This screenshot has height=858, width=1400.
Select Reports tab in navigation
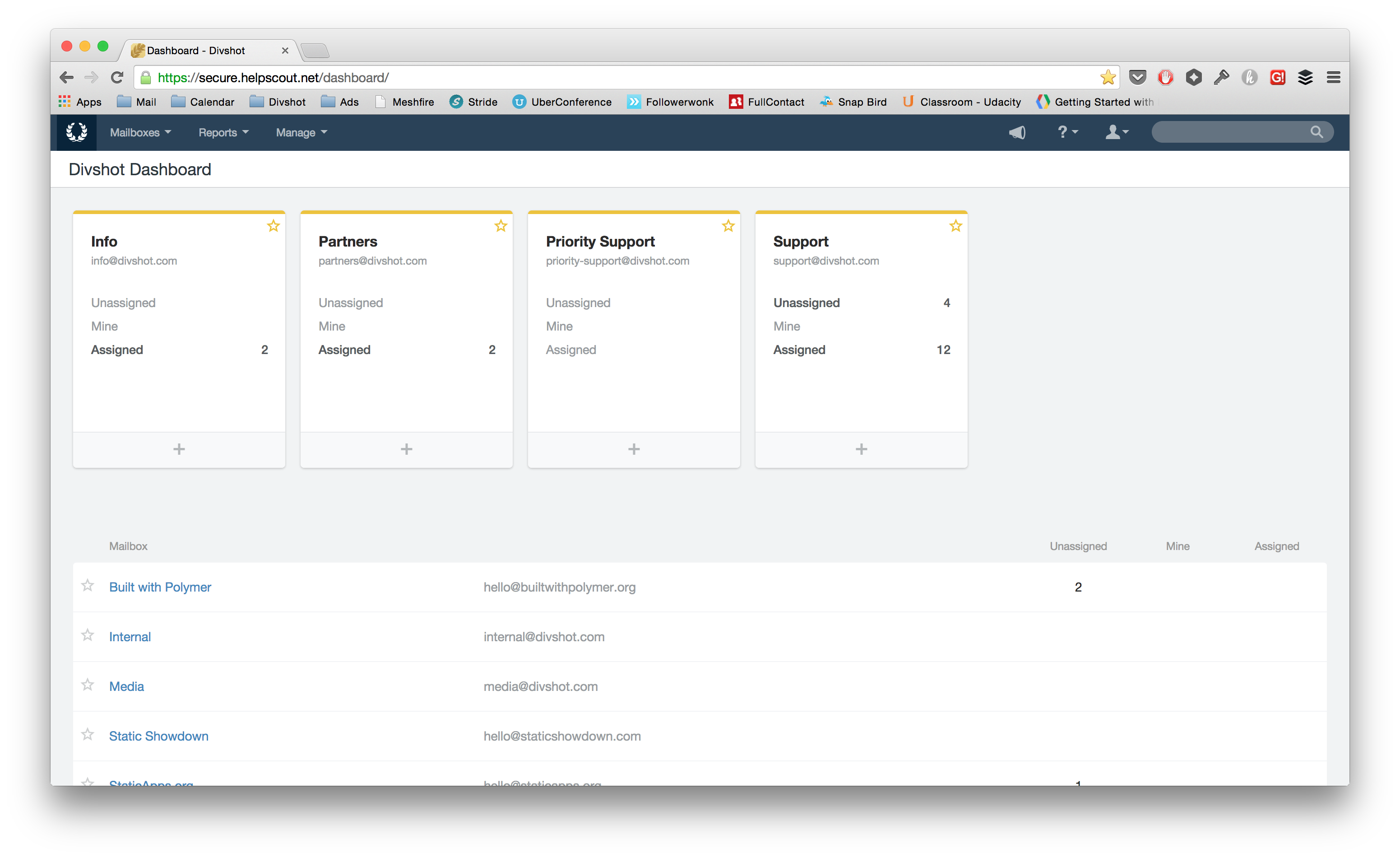coord(219,132)
